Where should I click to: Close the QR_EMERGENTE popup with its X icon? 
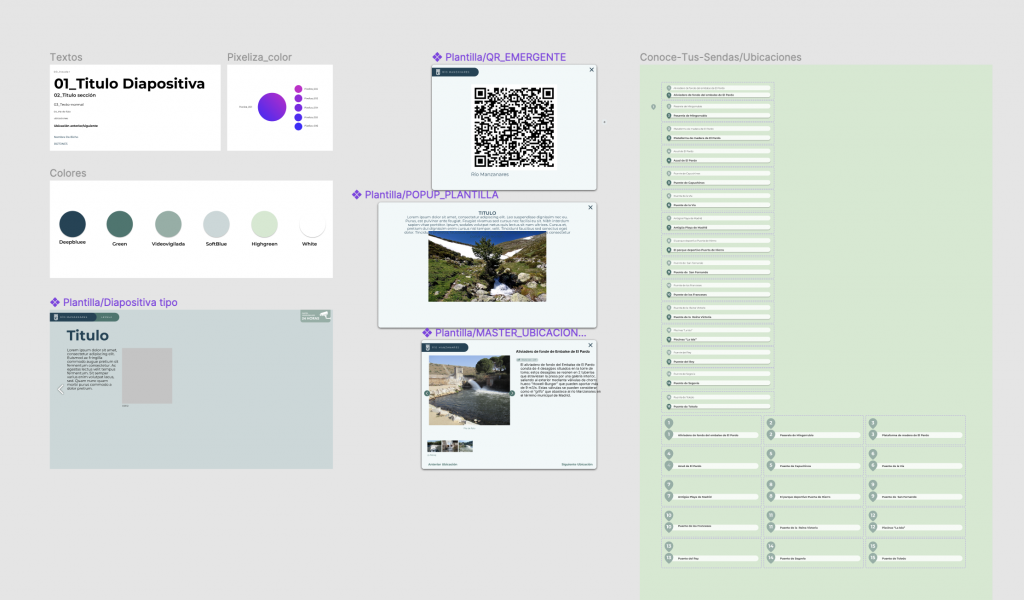click(x=591, y=70)
